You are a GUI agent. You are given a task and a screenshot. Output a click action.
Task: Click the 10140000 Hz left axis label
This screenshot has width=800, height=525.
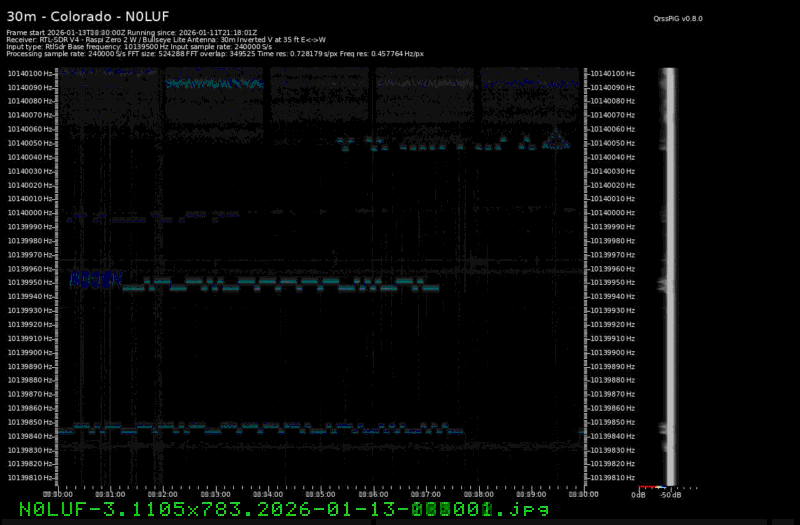click(x=31, y=213)
